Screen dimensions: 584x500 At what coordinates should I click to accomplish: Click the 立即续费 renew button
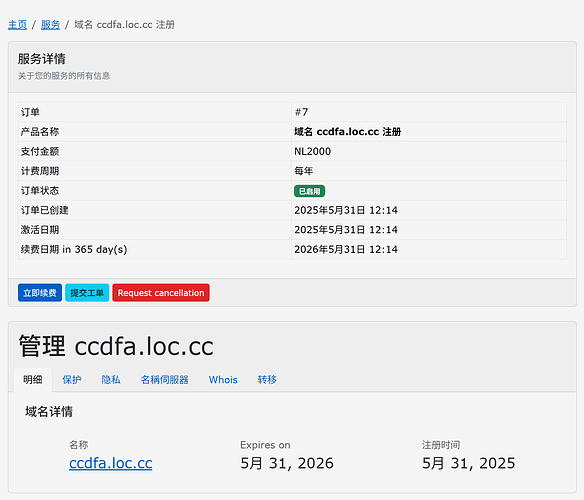click(40, 293)
